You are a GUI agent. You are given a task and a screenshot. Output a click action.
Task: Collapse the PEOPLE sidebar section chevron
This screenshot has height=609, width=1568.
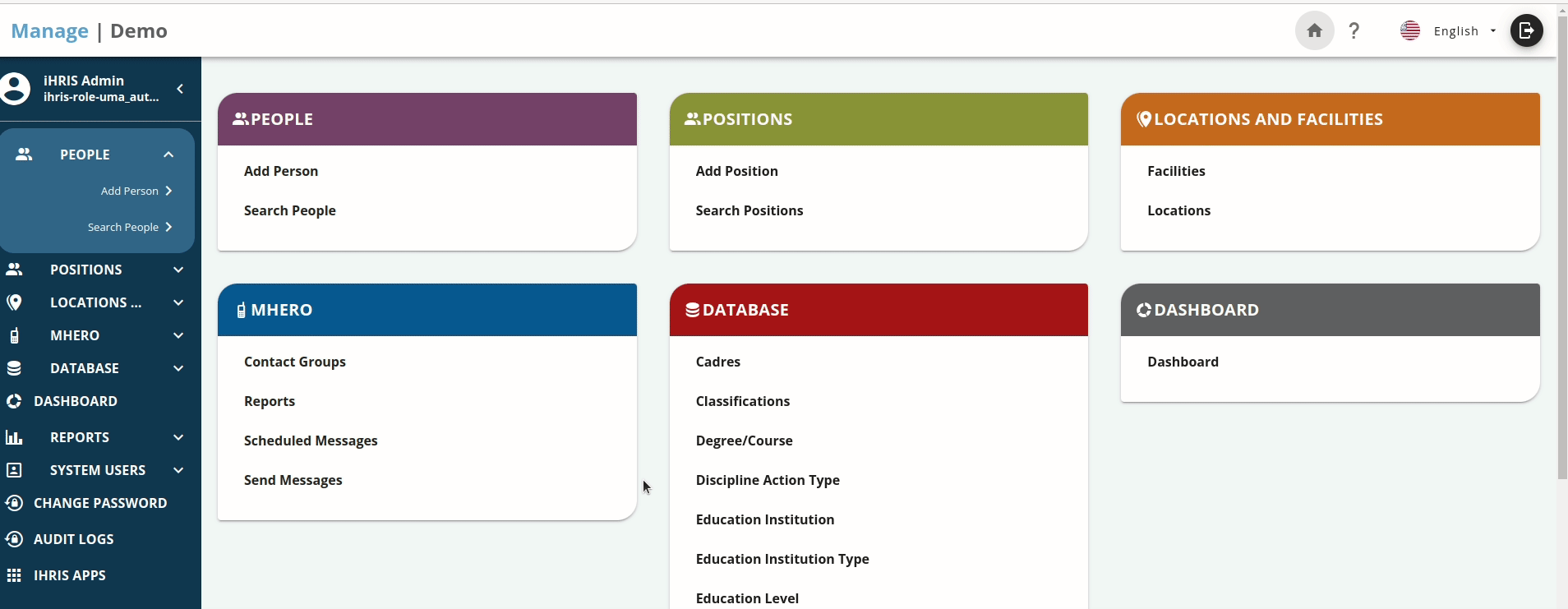point(168,155)
